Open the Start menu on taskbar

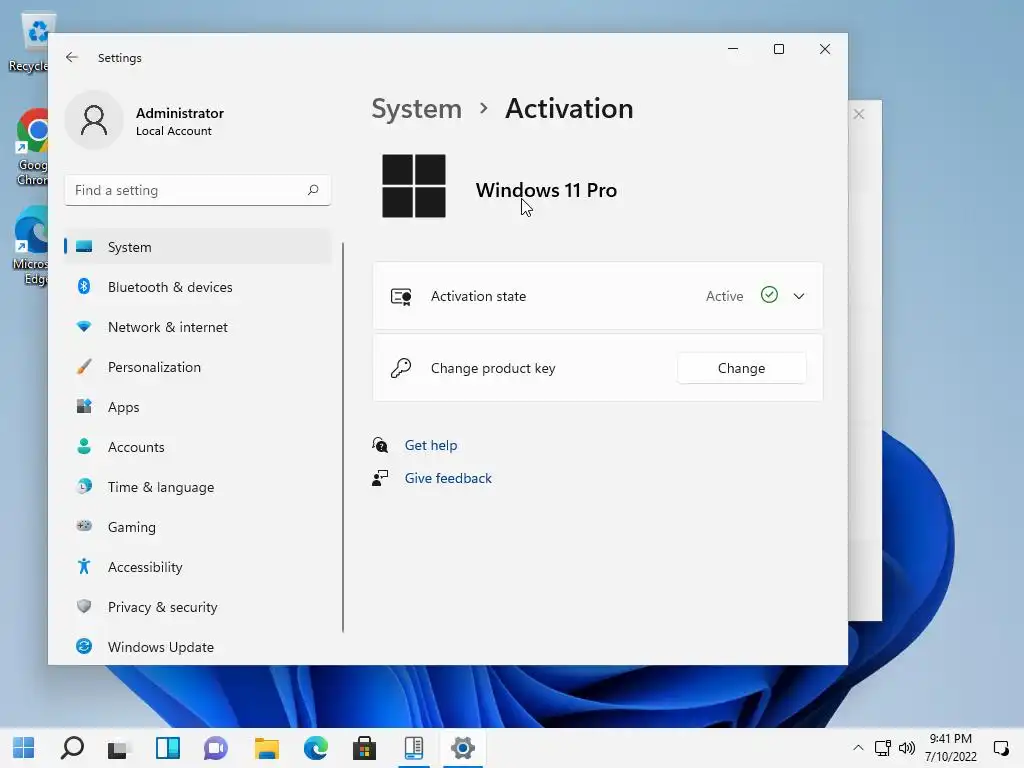[24, 748]
